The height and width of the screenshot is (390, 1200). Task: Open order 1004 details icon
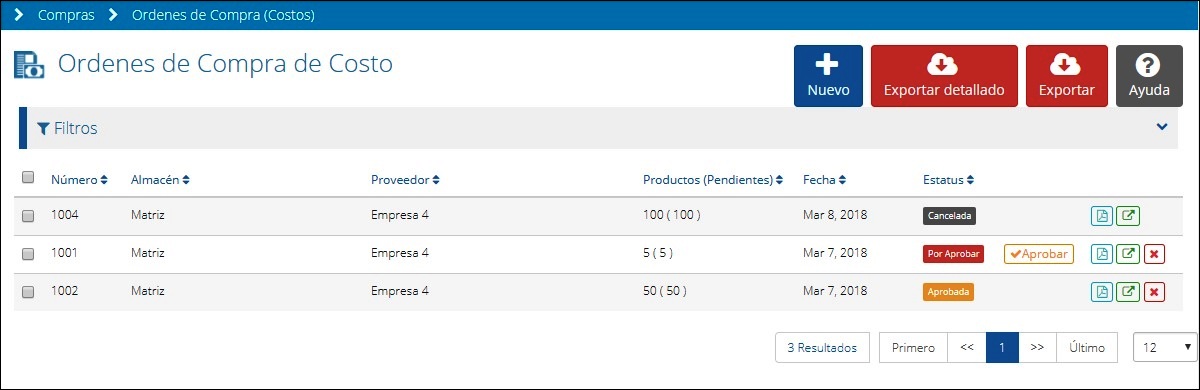point(1128,216)
